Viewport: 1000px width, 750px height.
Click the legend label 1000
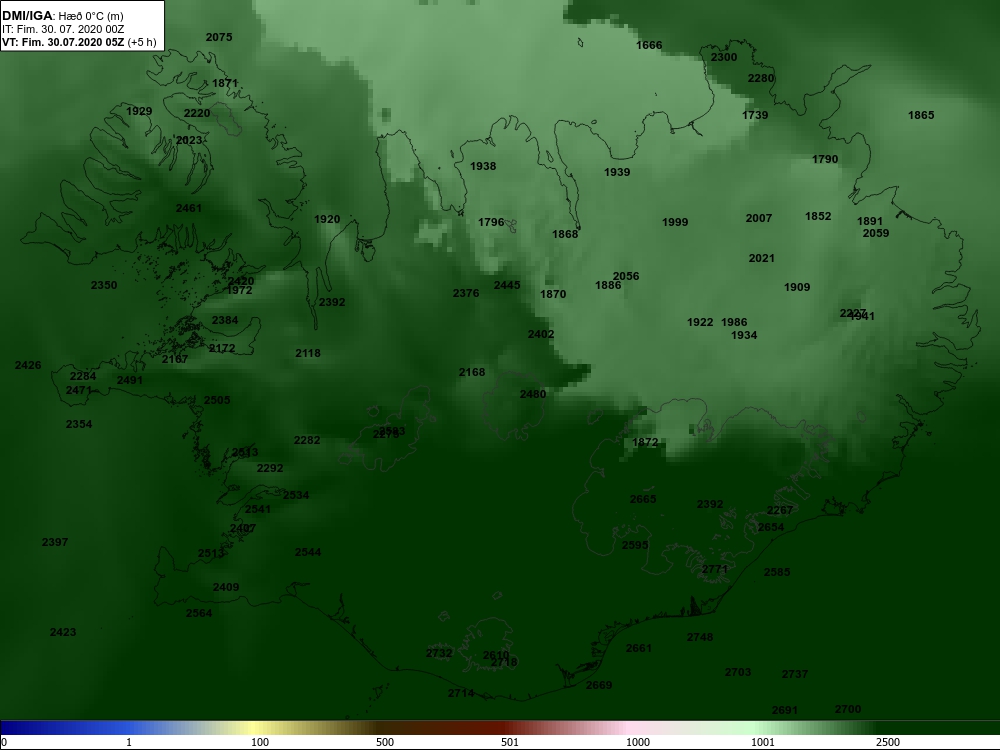(638, 742)
